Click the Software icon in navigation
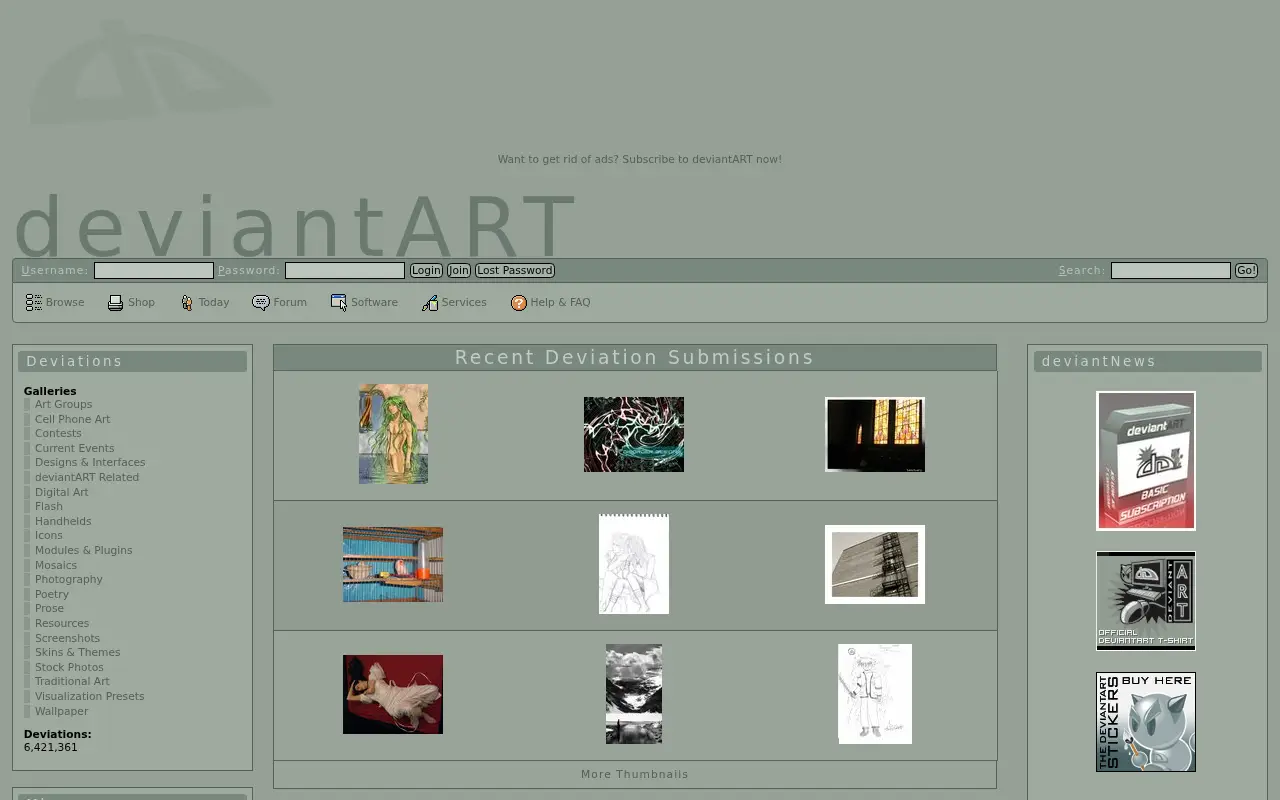1280x800 pixels. click(339, 302)
